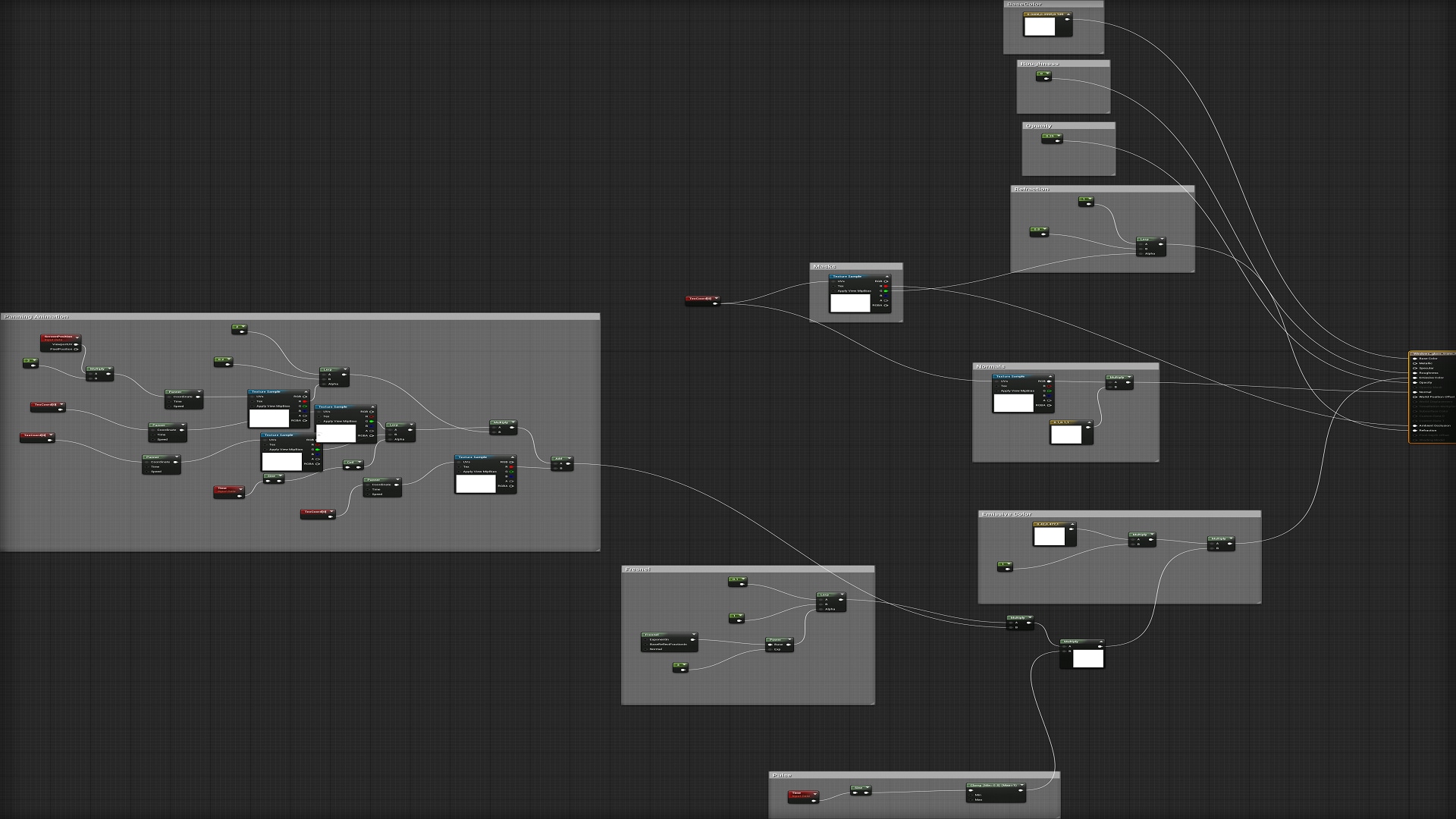
Task: Click the R output pin on the Normals Texture Sample
Action: (1050, 386)
